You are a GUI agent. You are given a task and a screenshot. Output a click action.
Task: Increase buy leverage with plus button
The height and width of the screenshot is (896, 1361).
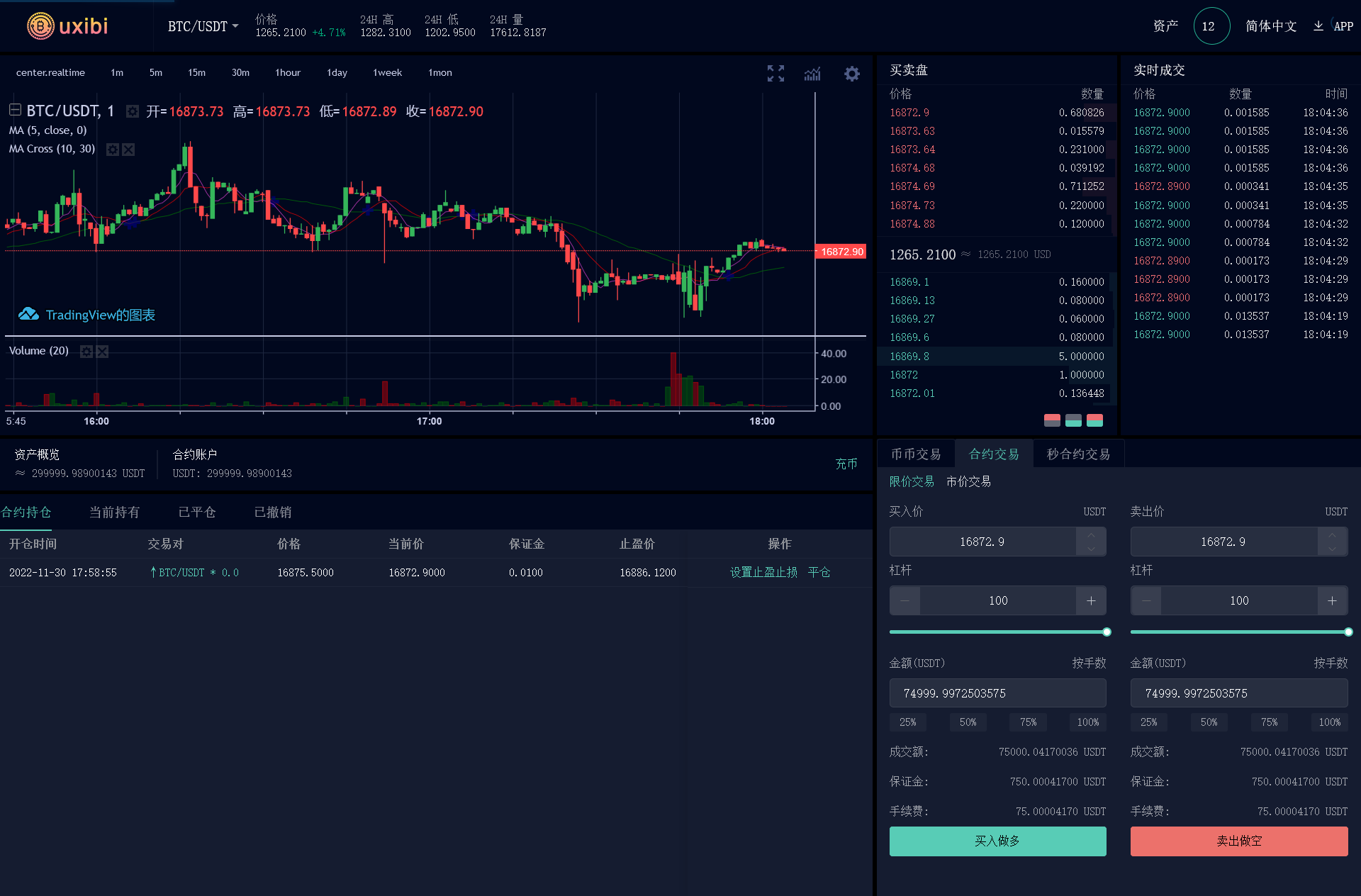(x=1091, y=601)
